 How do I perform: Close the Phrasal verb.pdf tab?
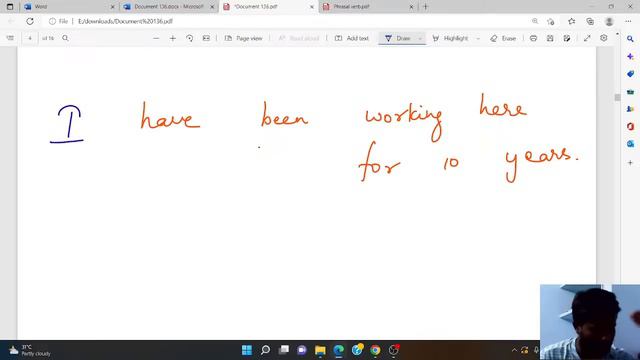coord(411,7)
